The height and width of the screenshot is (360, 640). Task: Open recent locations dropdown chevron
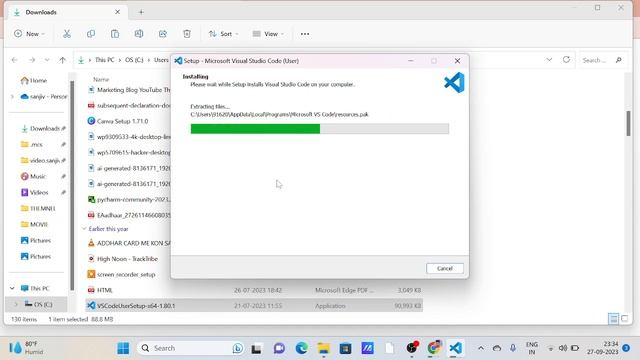point(47,60)
